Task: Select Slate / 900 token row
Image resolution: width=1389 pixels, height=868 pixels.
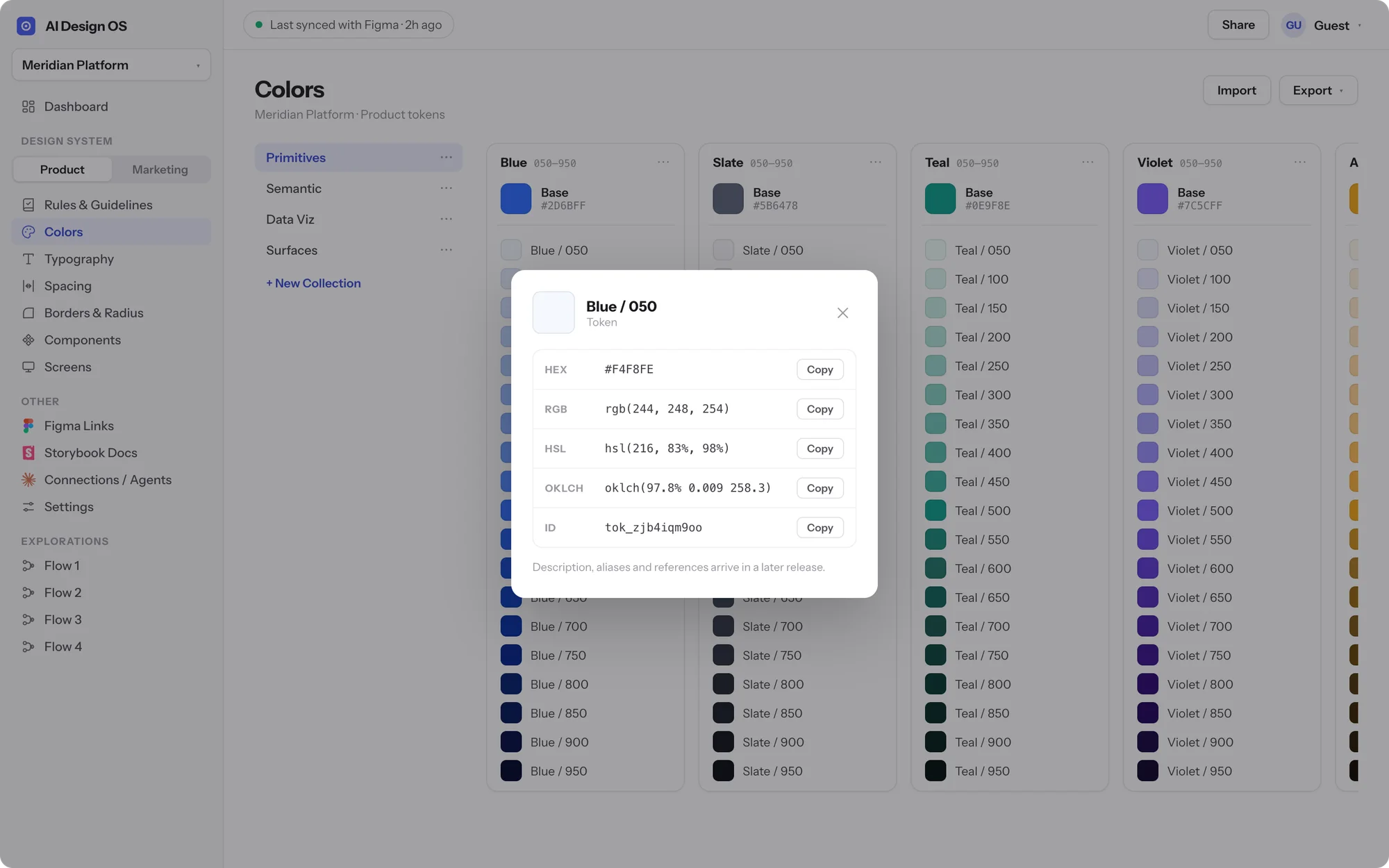Action: (x=797, y=742)
